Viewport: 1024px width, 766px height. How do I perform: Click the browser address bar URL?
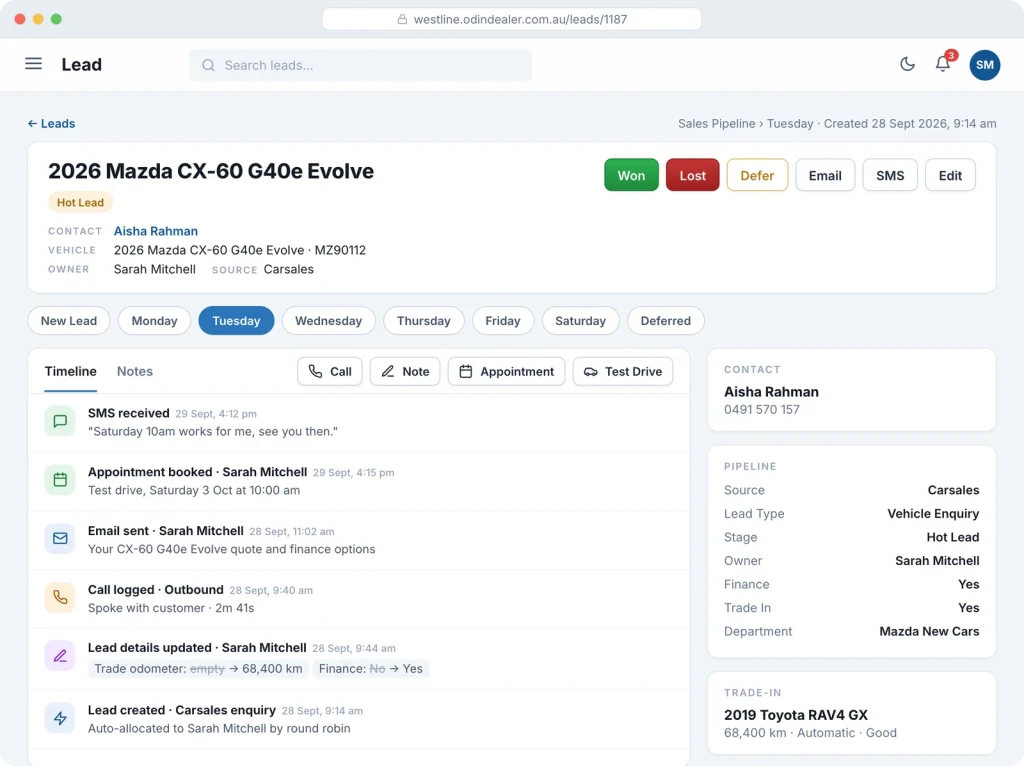511,20
